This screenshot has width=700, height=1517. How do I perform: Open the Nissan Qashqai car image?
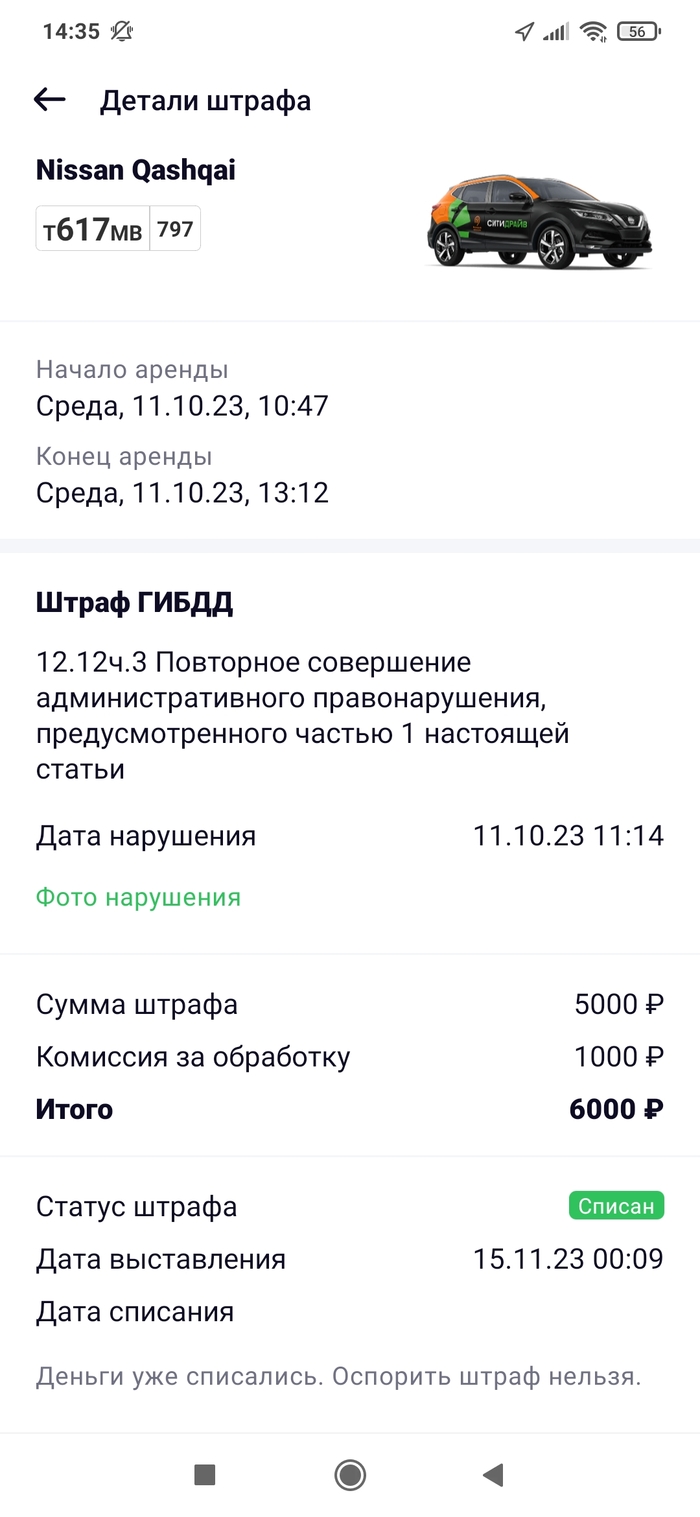[x=540, y=222]
